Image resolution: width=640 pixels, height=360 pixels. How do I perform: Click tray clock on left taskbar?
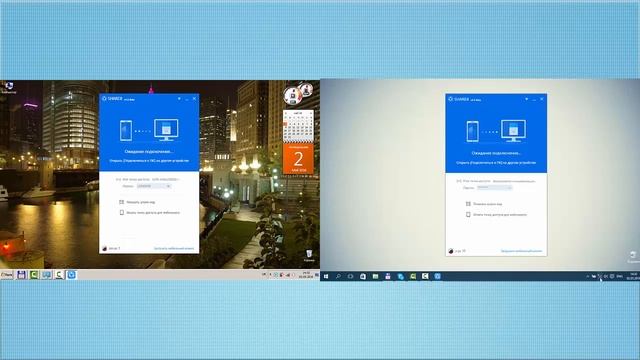coord(306,275)
